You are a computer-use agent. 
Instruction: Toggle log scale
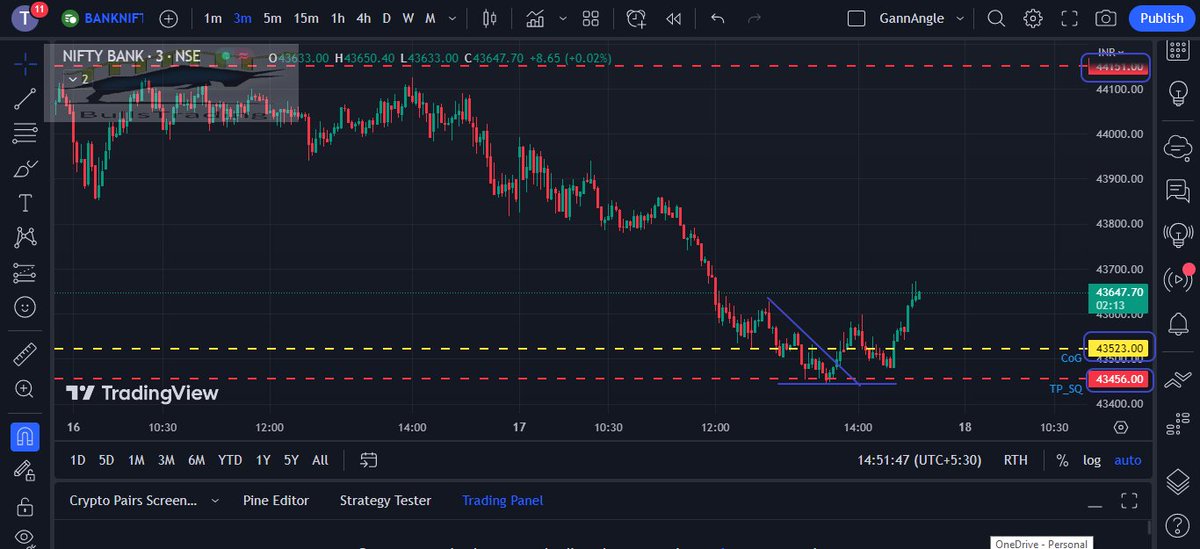pos(1092,460)
